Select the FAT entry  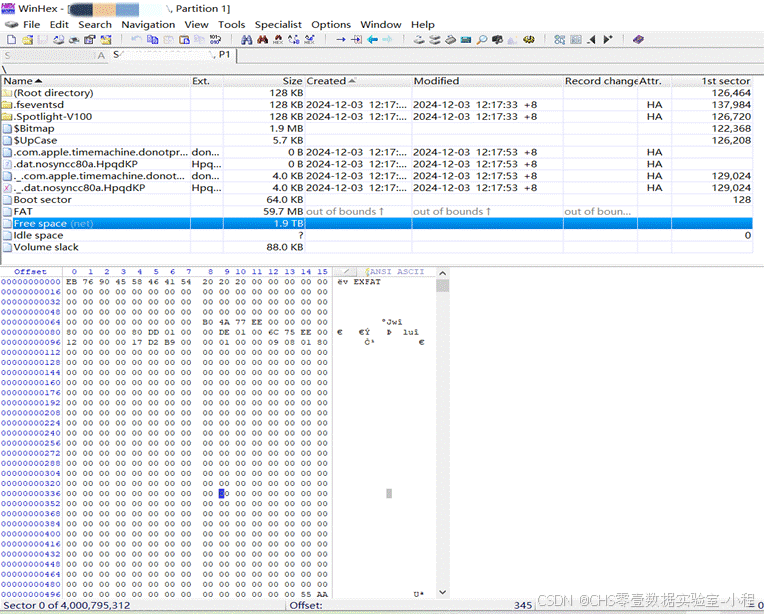point(377,211)
